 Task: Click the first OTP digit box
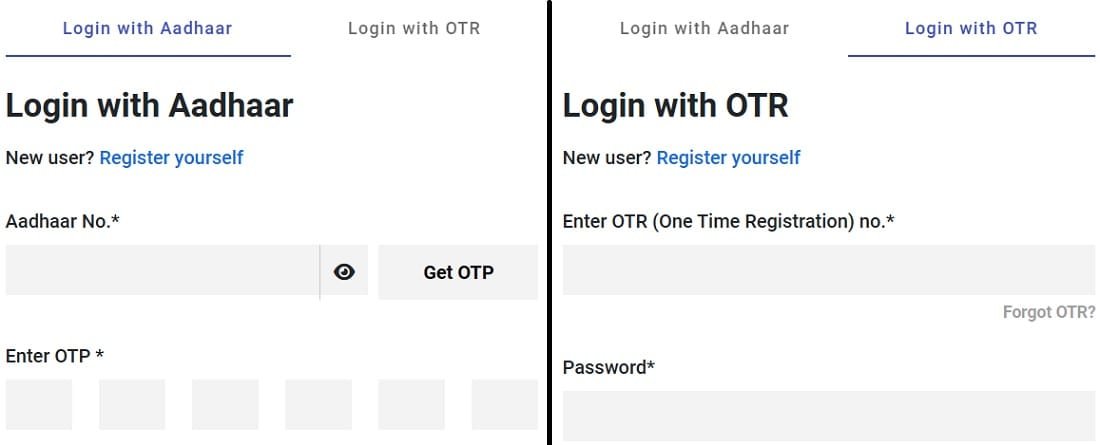[39, 405]
